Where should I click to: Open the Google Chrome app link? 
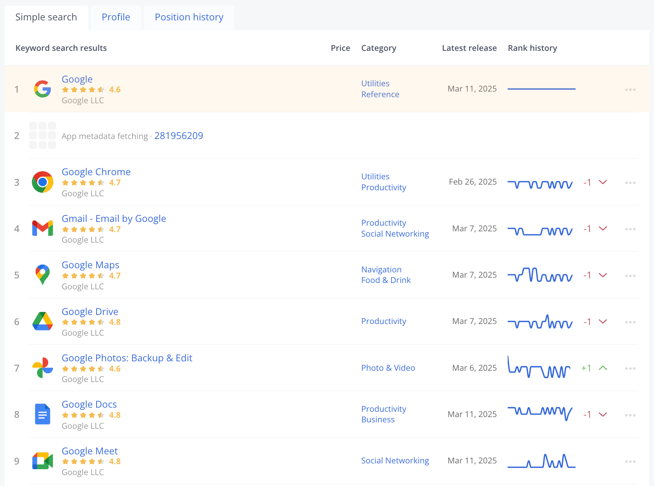click(x=96, y=172)
